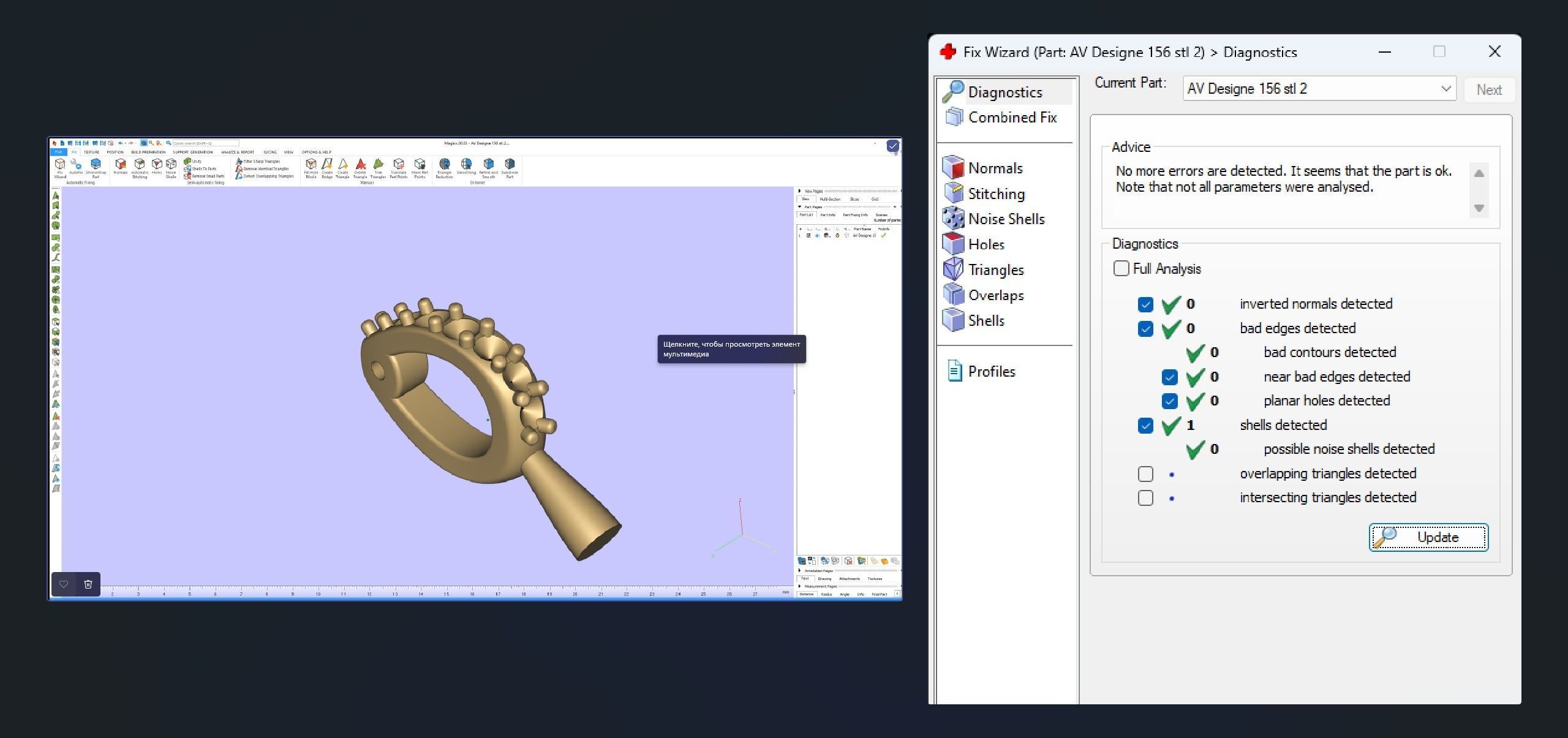
Task: Open the Normals section icon
Action: coord(953,168)
